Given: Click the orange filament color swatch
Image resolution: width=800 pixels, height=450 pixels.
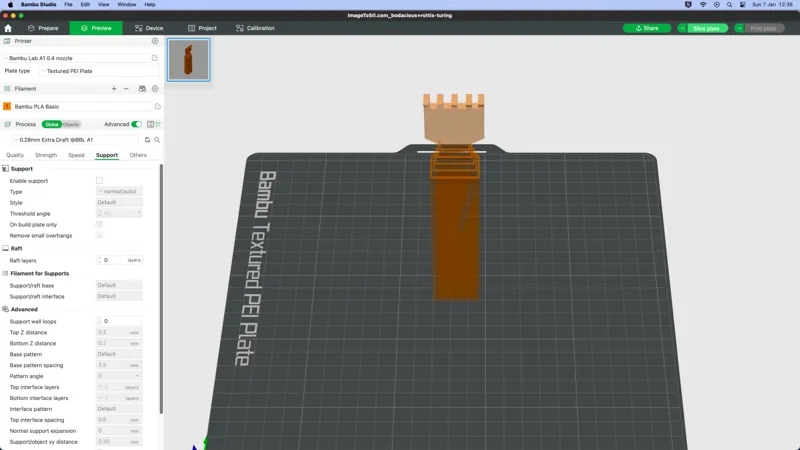Looking at the screenshot, I should pyautogui.click(x=7, y=107).
